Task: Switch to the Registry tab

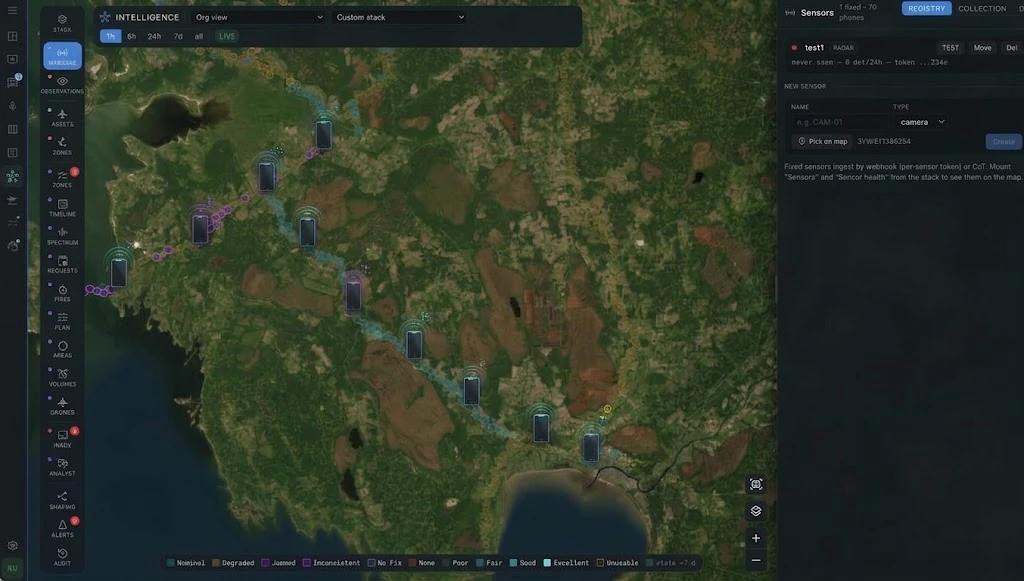Action: coord(926,8)
